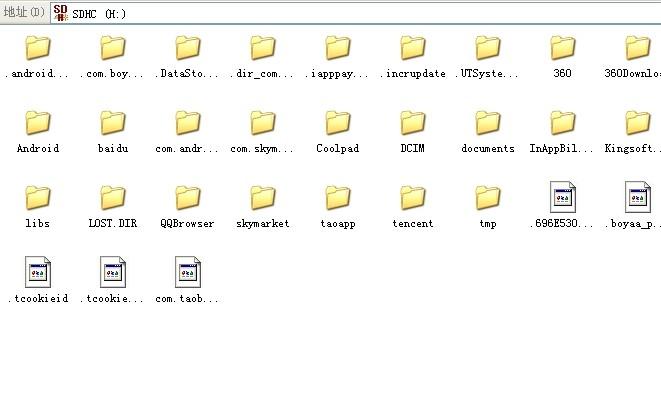This screenshot has width=661, height=411.
Task: Click the baidu name label
Action: click(113, 148)
